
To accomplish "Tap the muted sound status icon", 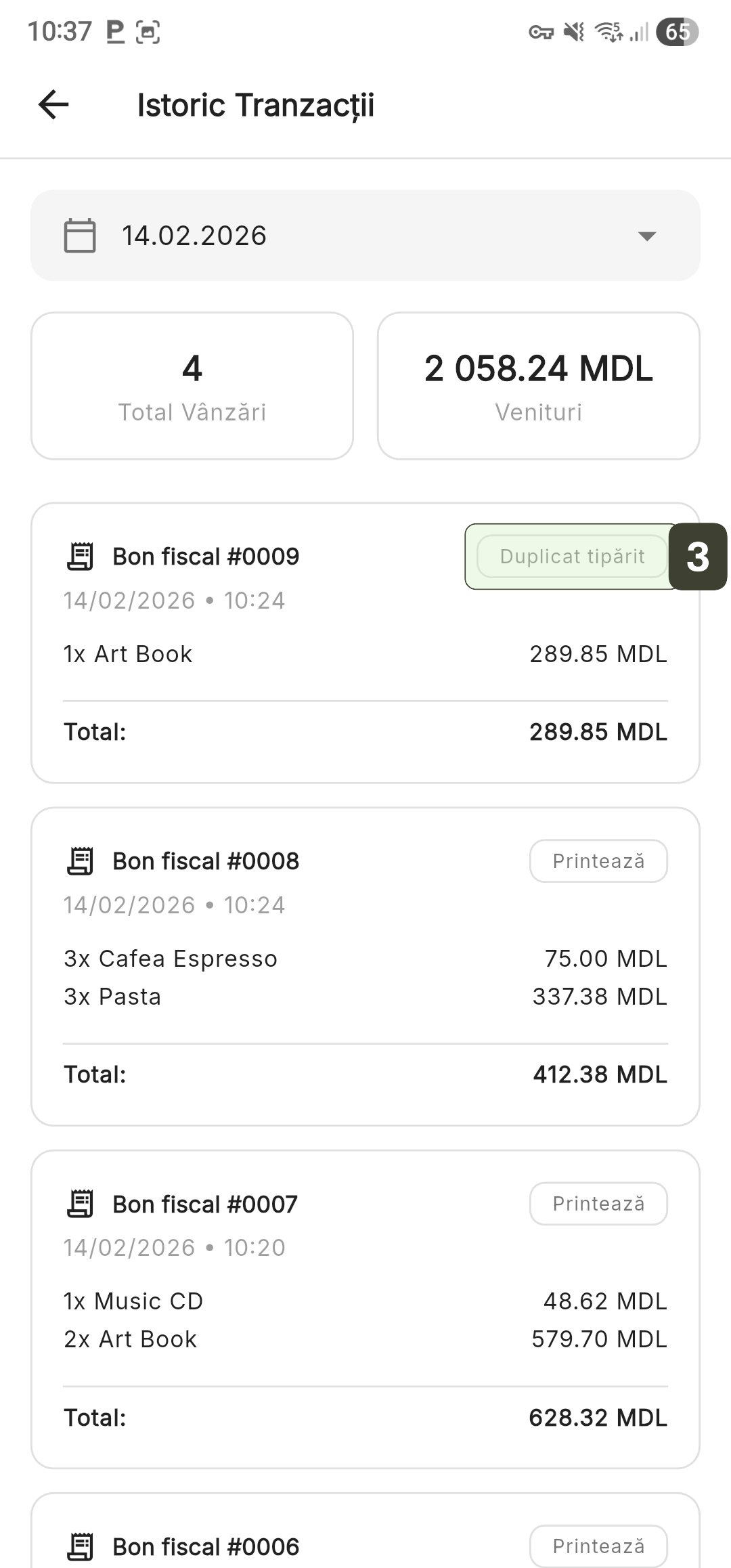I will point(575,32).
